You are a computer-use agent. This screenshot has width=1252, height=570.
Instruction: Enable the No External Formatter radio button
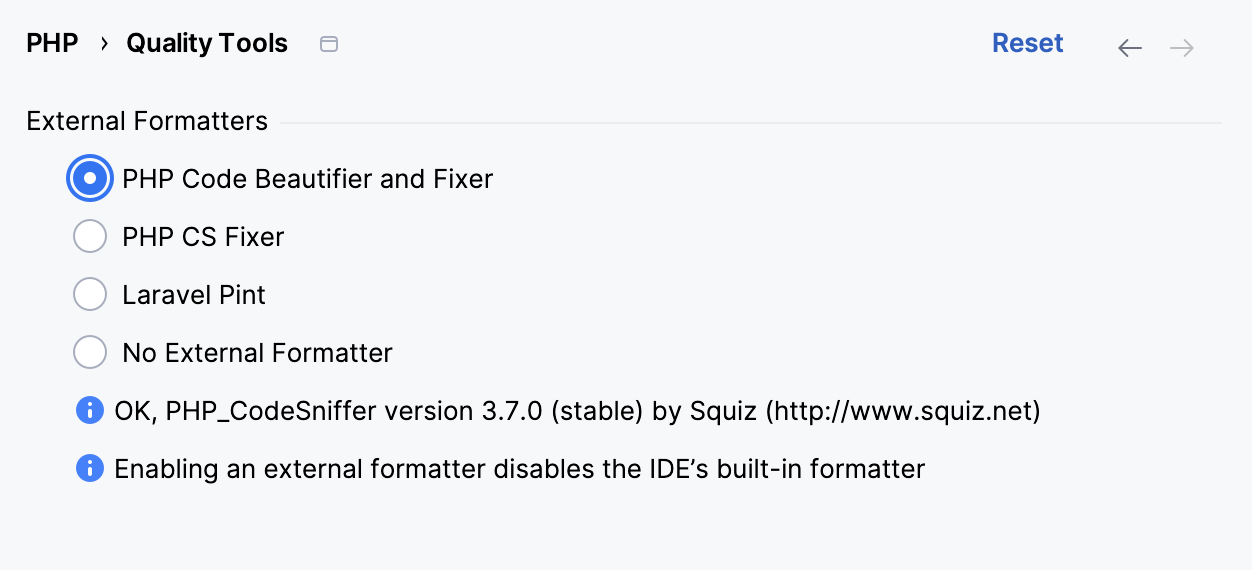90,353
